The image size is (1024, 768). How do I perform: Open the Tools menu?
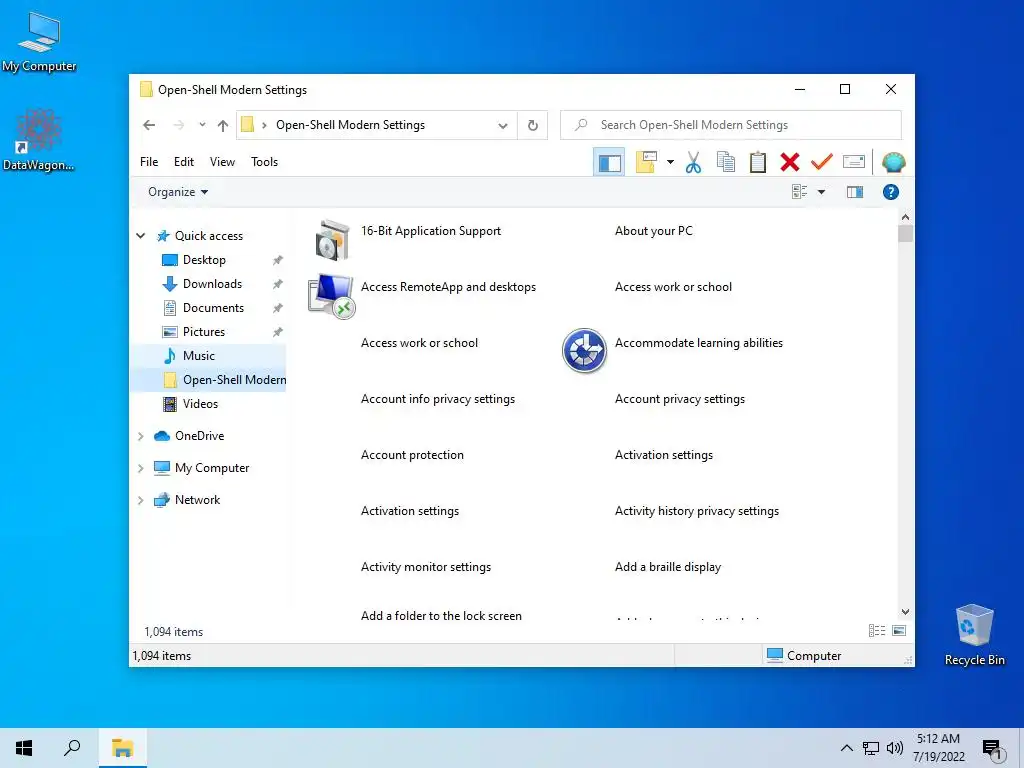pos(264,162)
